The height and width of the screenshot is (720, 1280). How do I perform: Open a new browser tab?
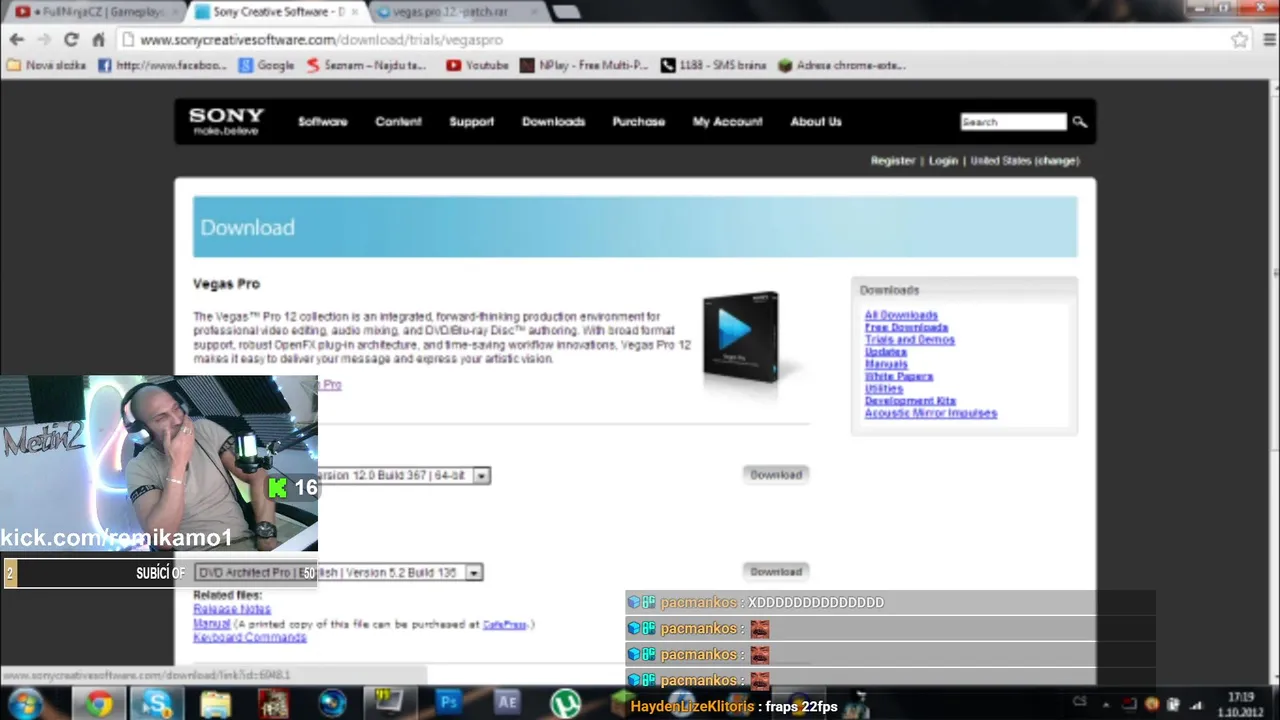click(x=565, y=12)
